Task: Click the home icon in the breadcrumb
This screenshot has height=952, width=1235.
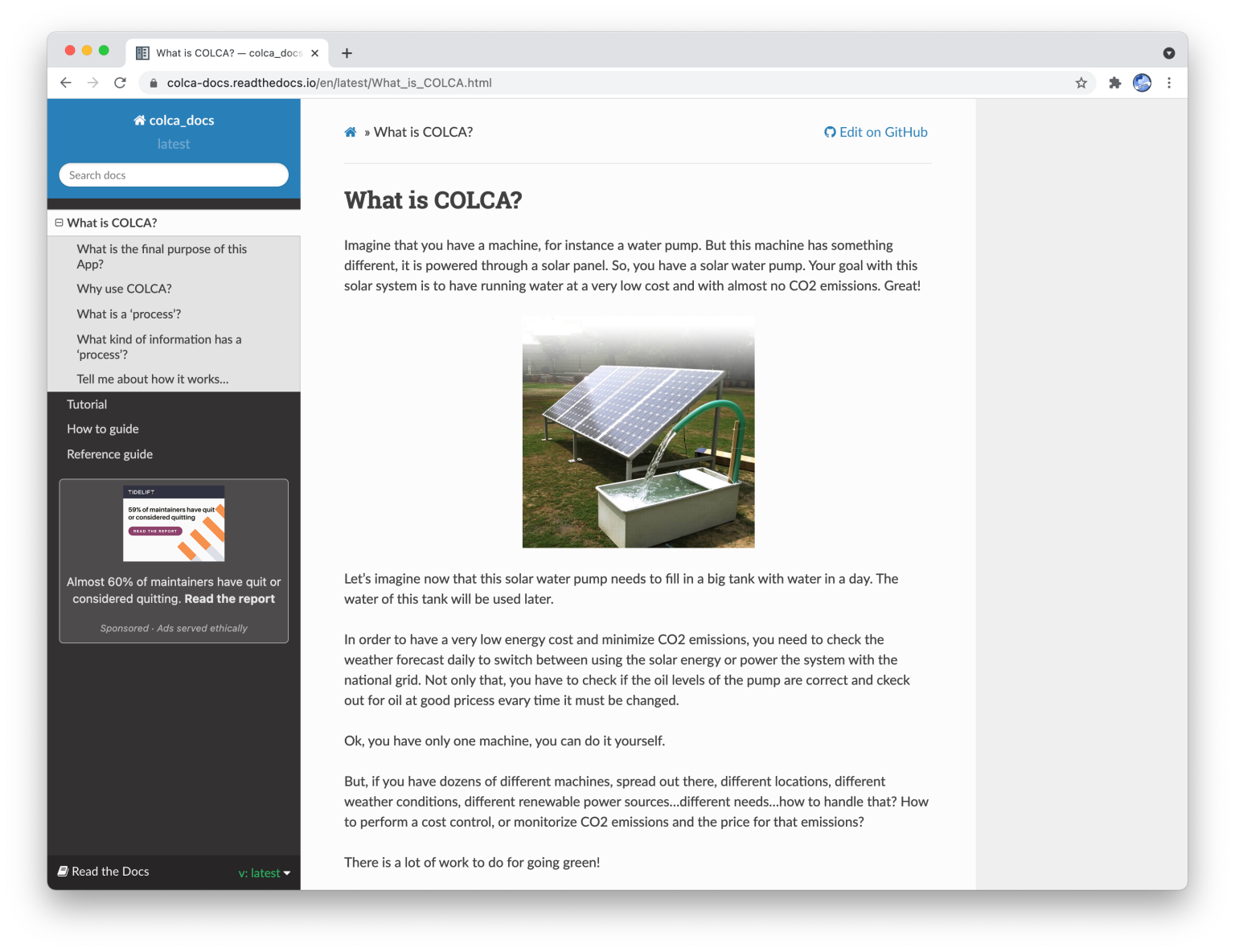Action: click(351, 133)
